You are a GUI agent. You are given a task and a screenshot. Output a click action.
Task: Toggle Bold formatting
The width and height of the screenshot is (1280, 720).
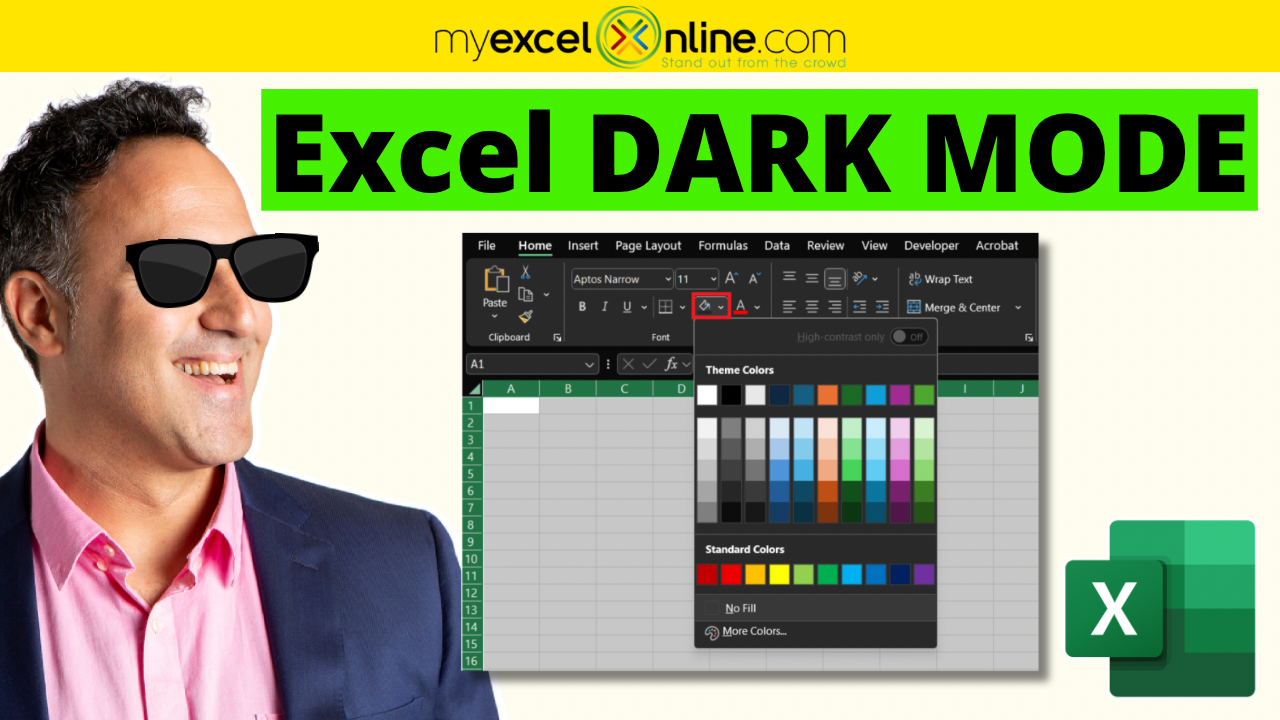click(582, 307)
